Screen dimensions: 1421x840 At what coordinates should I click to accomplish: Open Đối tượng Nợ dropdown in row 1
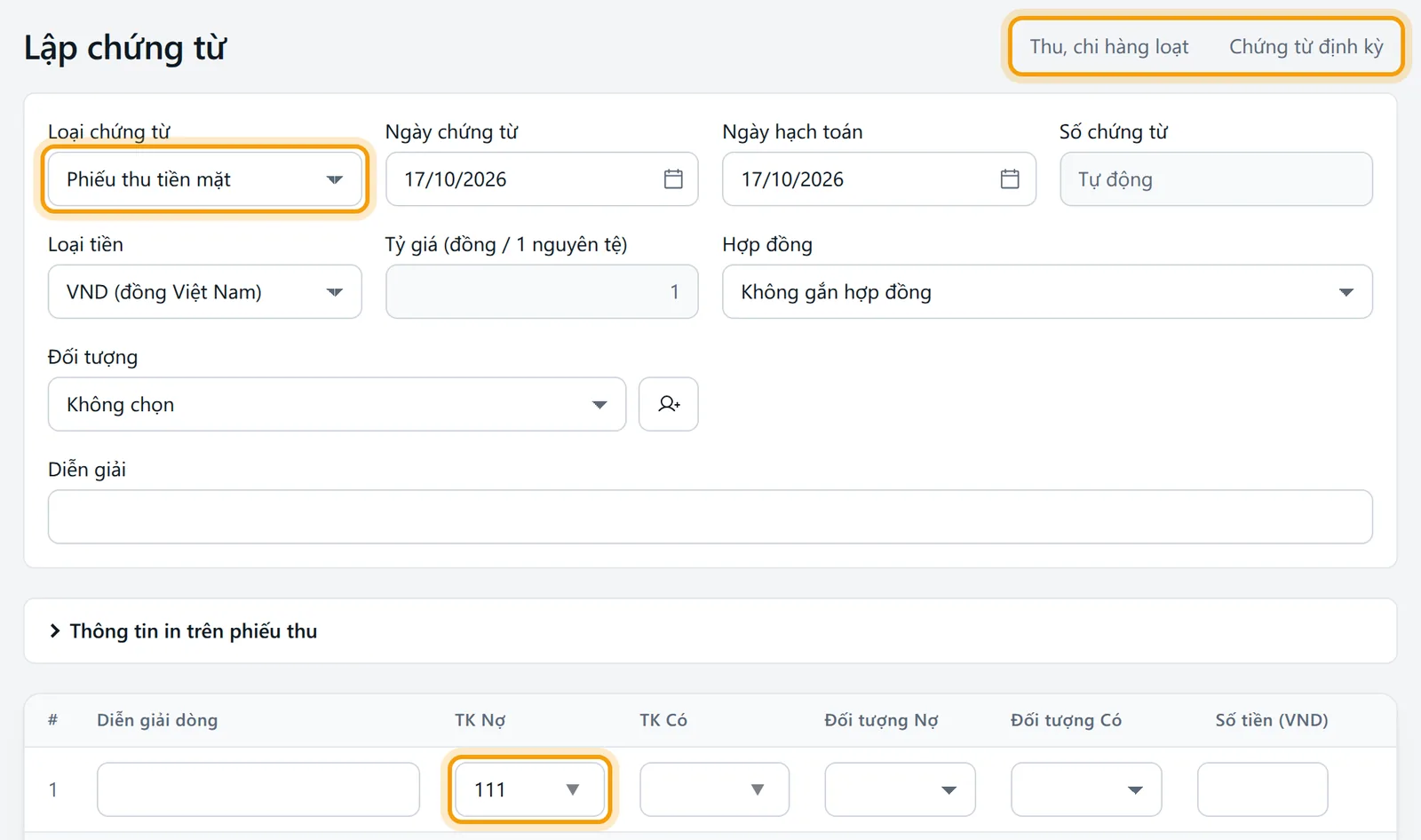coord(900,789)
